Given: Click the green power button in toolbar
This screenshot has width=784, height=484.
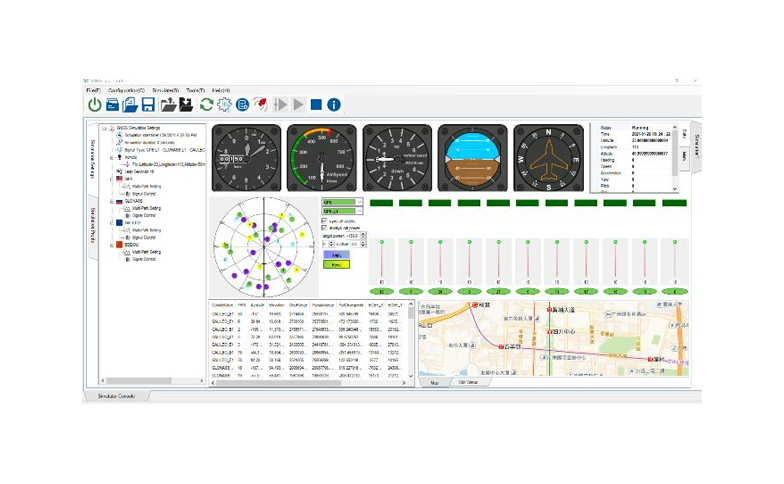Looking at the screenshot, I should pyautogui.click(x=94, y=104).
